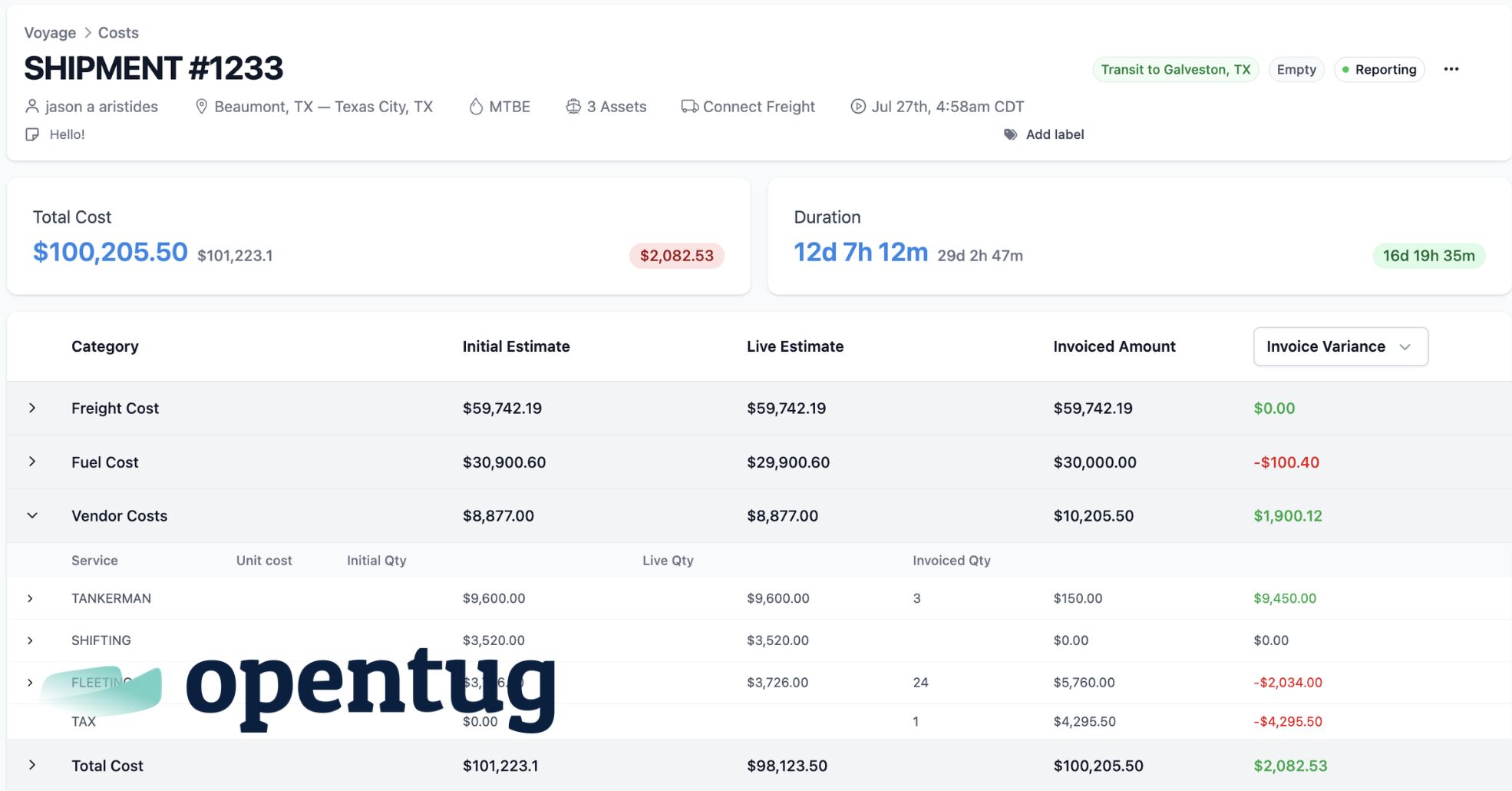This screenshot has width=1512, height=791.
Task: Click the Hello! note text
Action: [68, 134]
